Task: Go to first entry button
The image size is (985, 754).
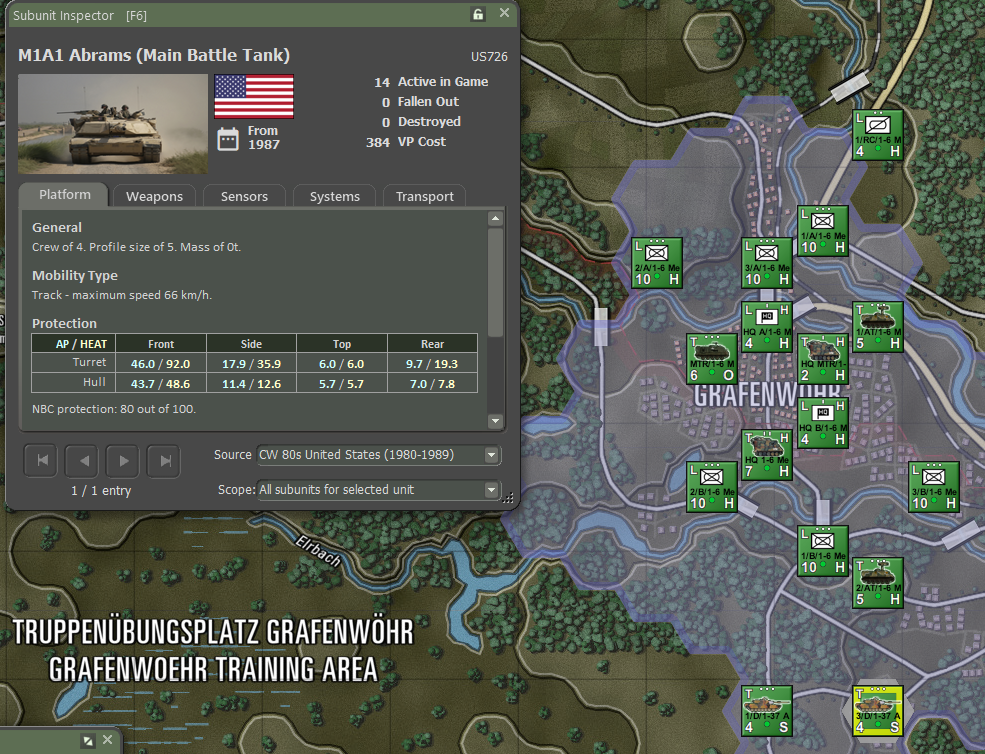Action: [41, 461]
